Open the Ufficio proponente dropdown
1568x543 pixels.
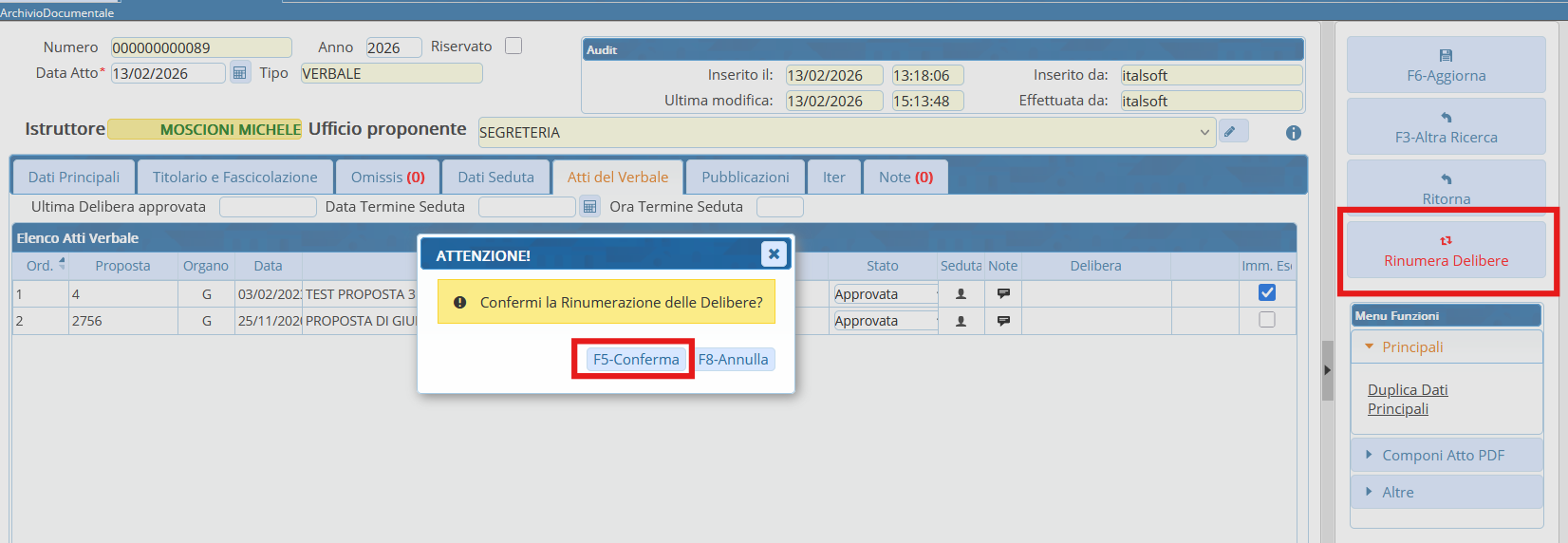1204,133
